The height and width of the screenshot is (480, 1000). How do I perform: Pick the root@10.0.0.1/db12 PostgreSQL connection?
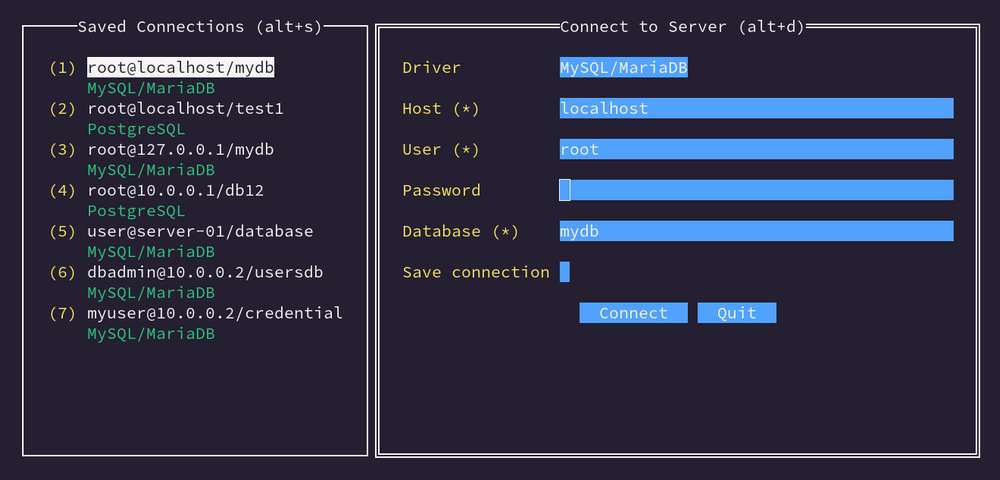pos(175,190)
